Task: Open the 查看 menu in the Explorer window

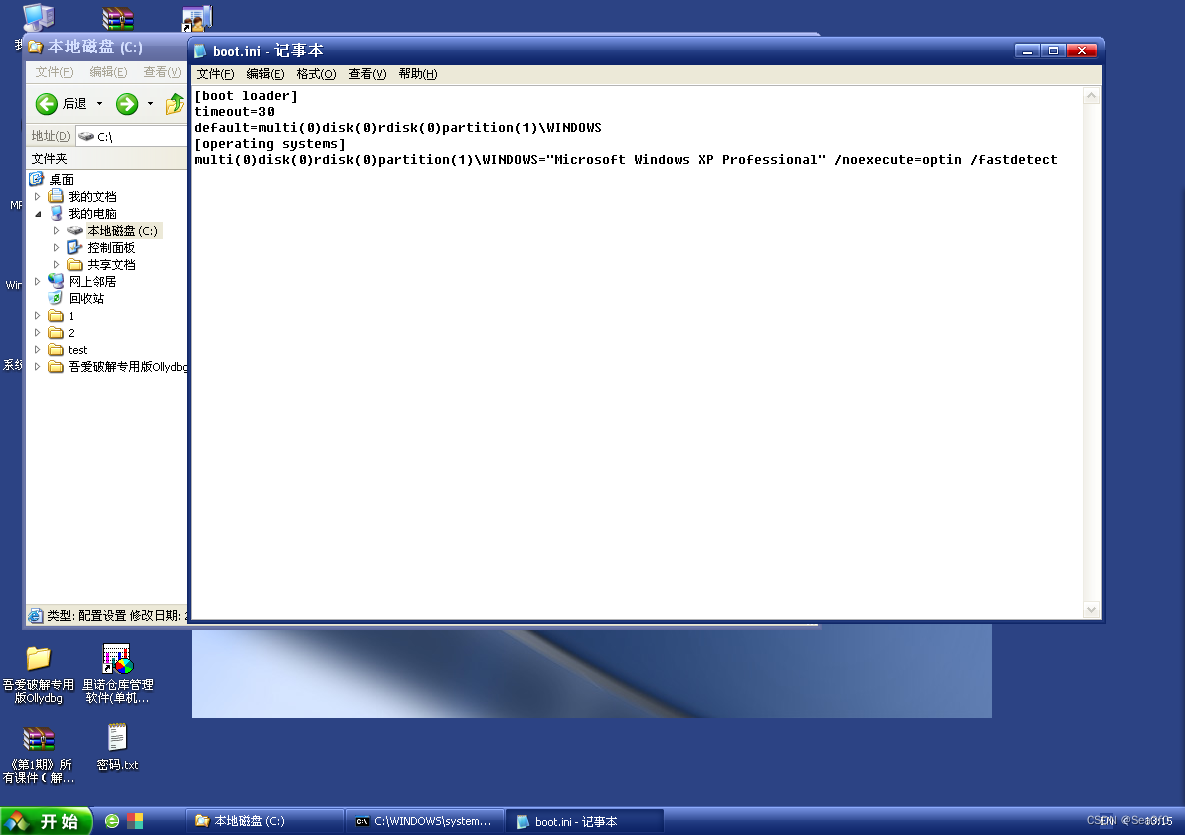Action: pyautogui.click(x=163, y=71)
